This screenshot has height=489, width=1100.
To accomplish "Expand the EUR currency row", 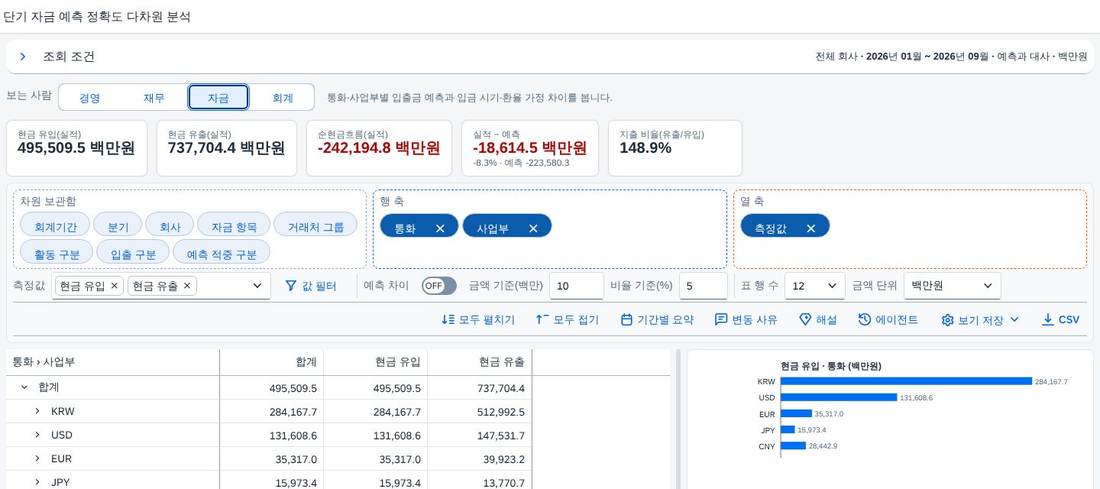I will (37, 459).
